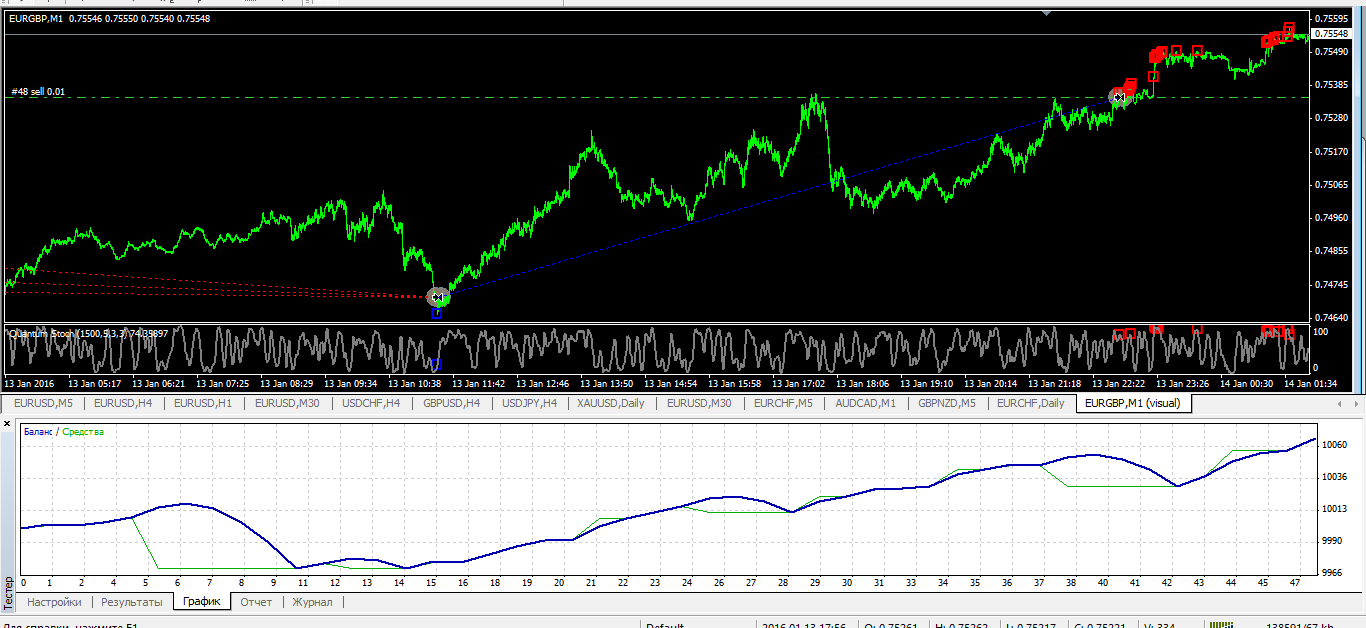Screen dimensions: 1366x628
Task: Click the EURGBP,M1 chart header text
Action: tap(110, 19)
